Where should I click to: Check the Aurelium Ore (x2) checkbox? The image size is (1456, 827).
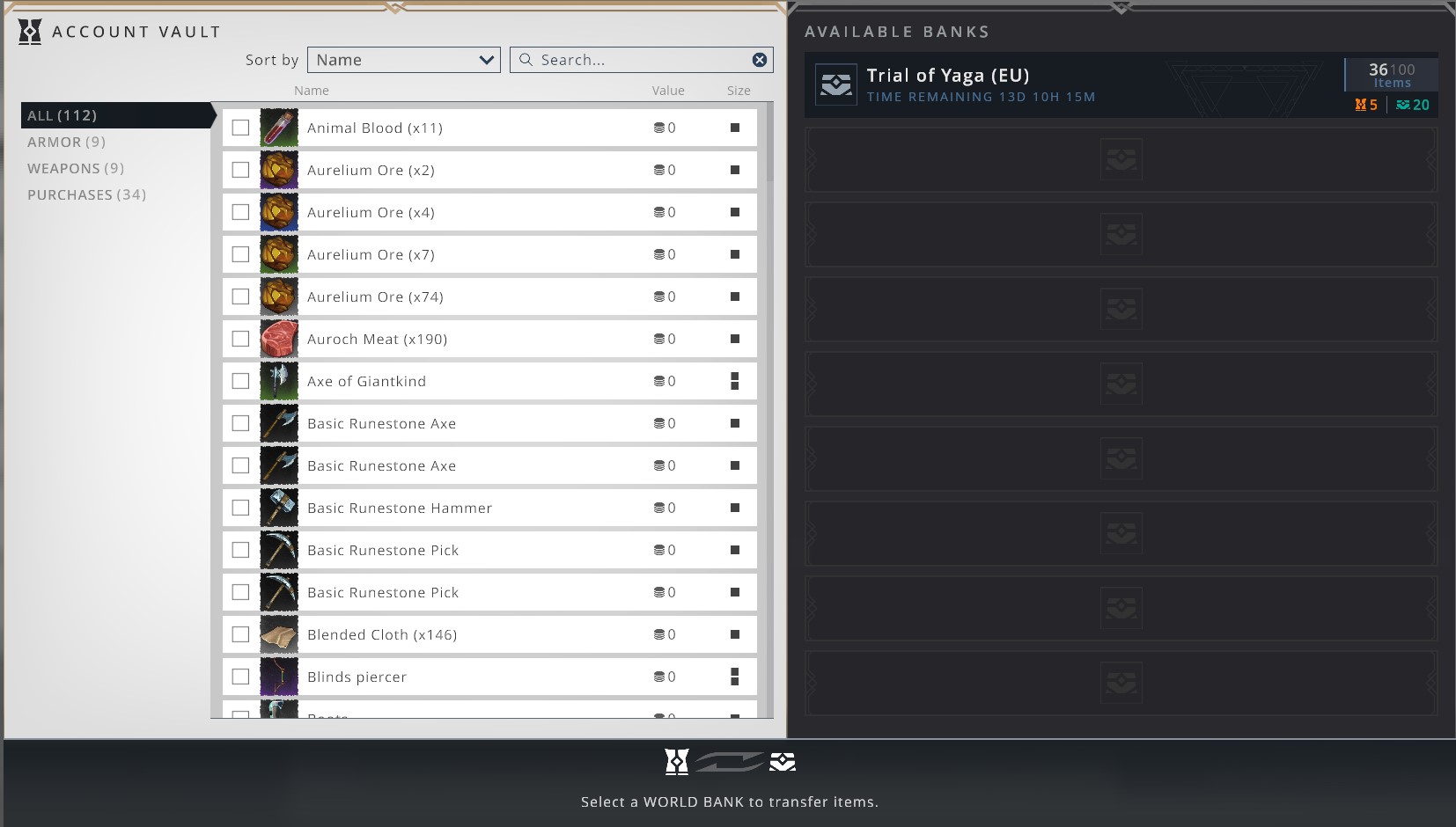tap(240, 170)
